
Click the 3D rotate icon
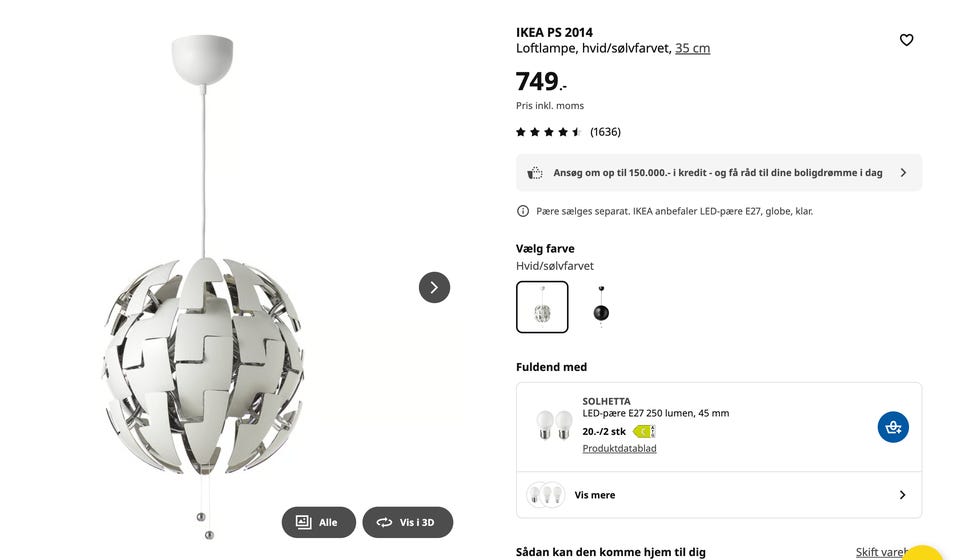pos(384,522)
